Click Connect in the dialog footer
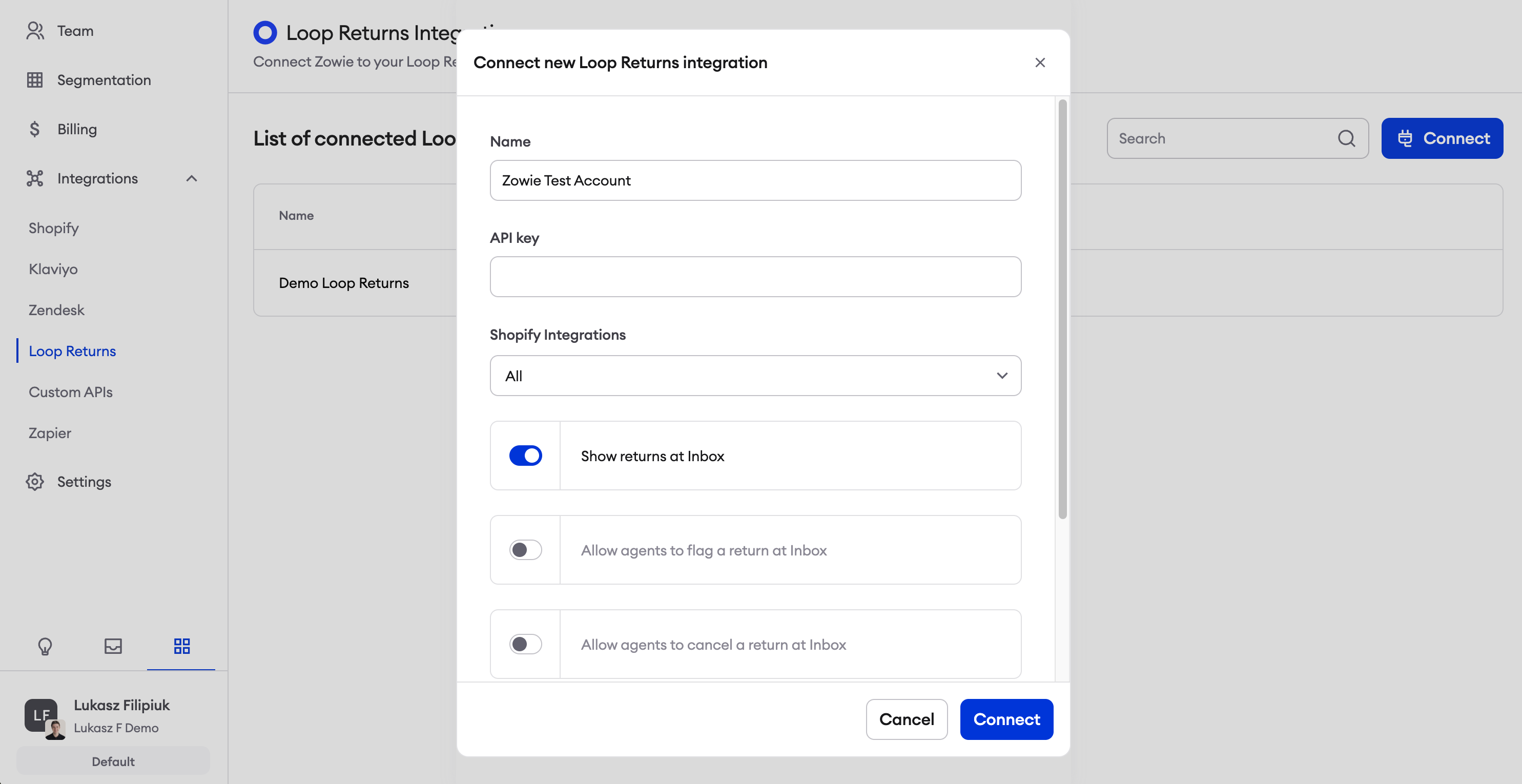This screenshot has height=784, width=1522. click(x=1006, y=719)
